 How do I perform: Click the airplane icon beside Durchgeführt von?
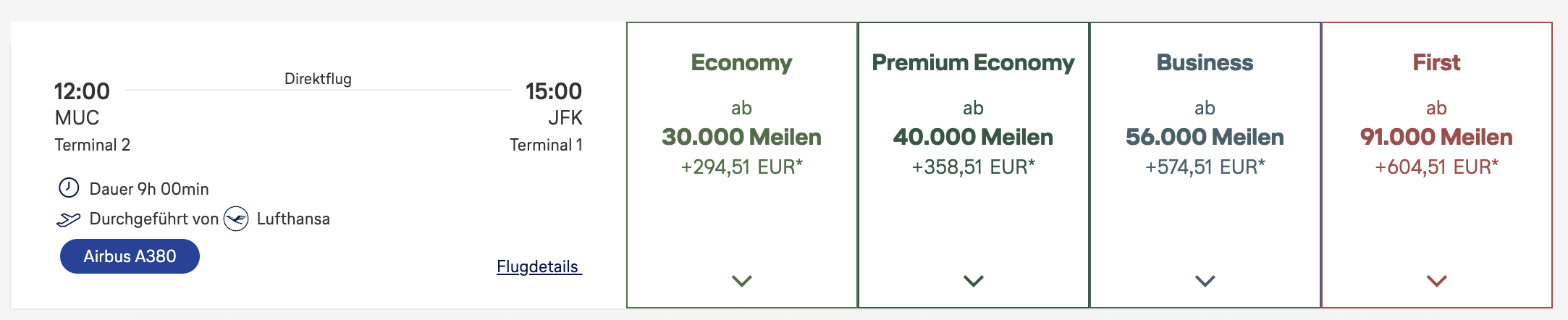68,219
